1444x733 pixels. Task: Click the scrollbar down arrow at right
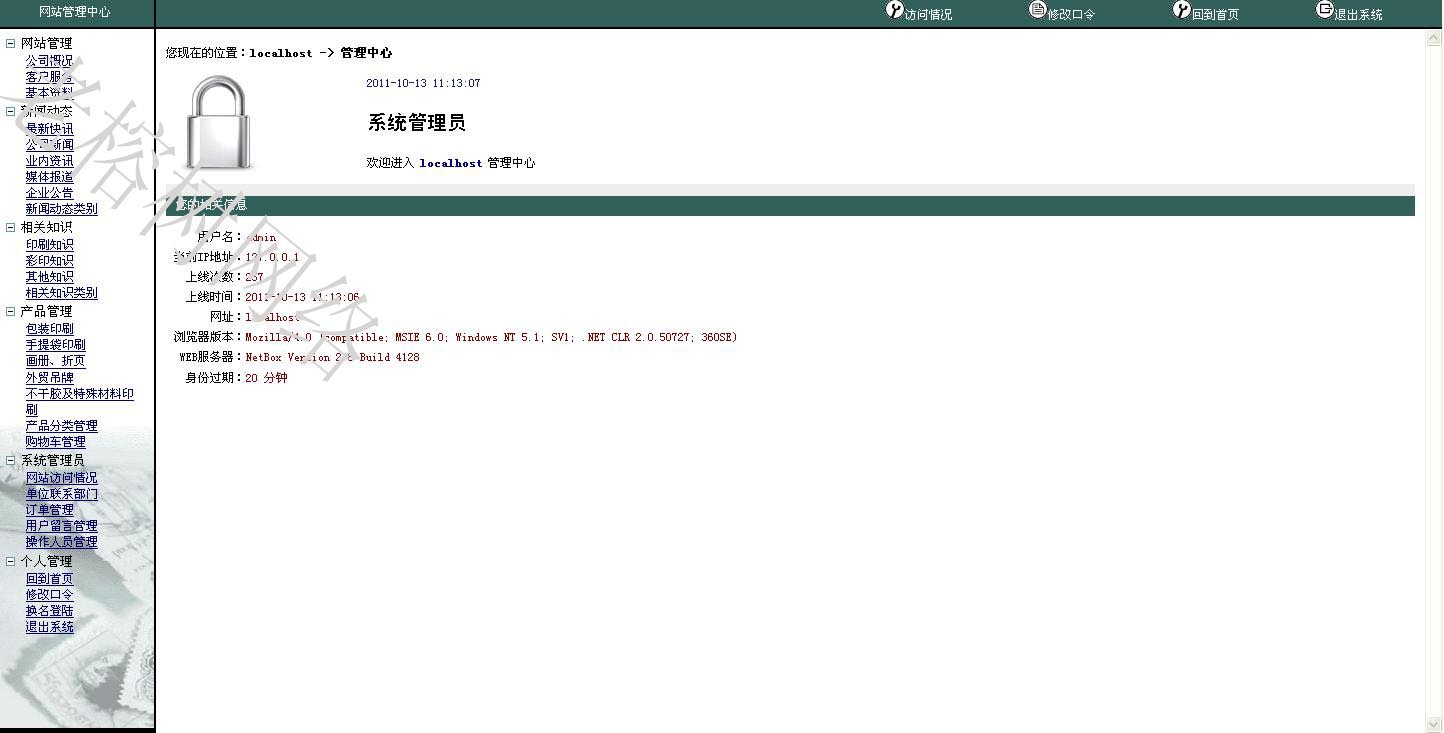[1434, 724]
